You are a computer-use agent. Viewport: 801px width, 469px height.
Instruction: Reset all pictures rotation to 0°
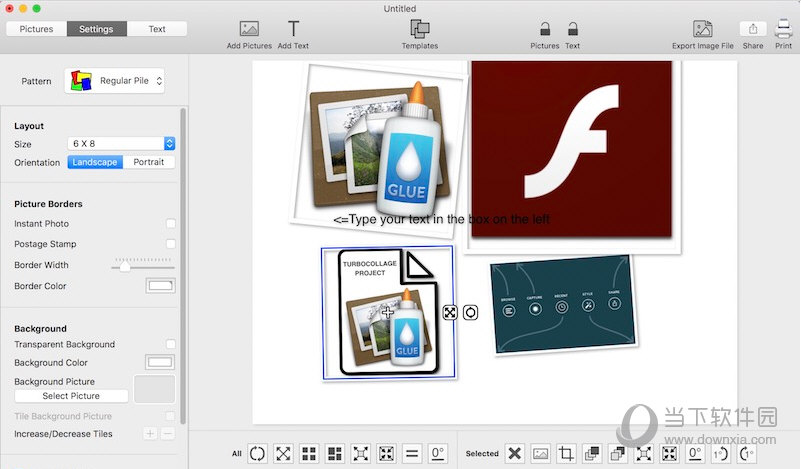[438, 453]
